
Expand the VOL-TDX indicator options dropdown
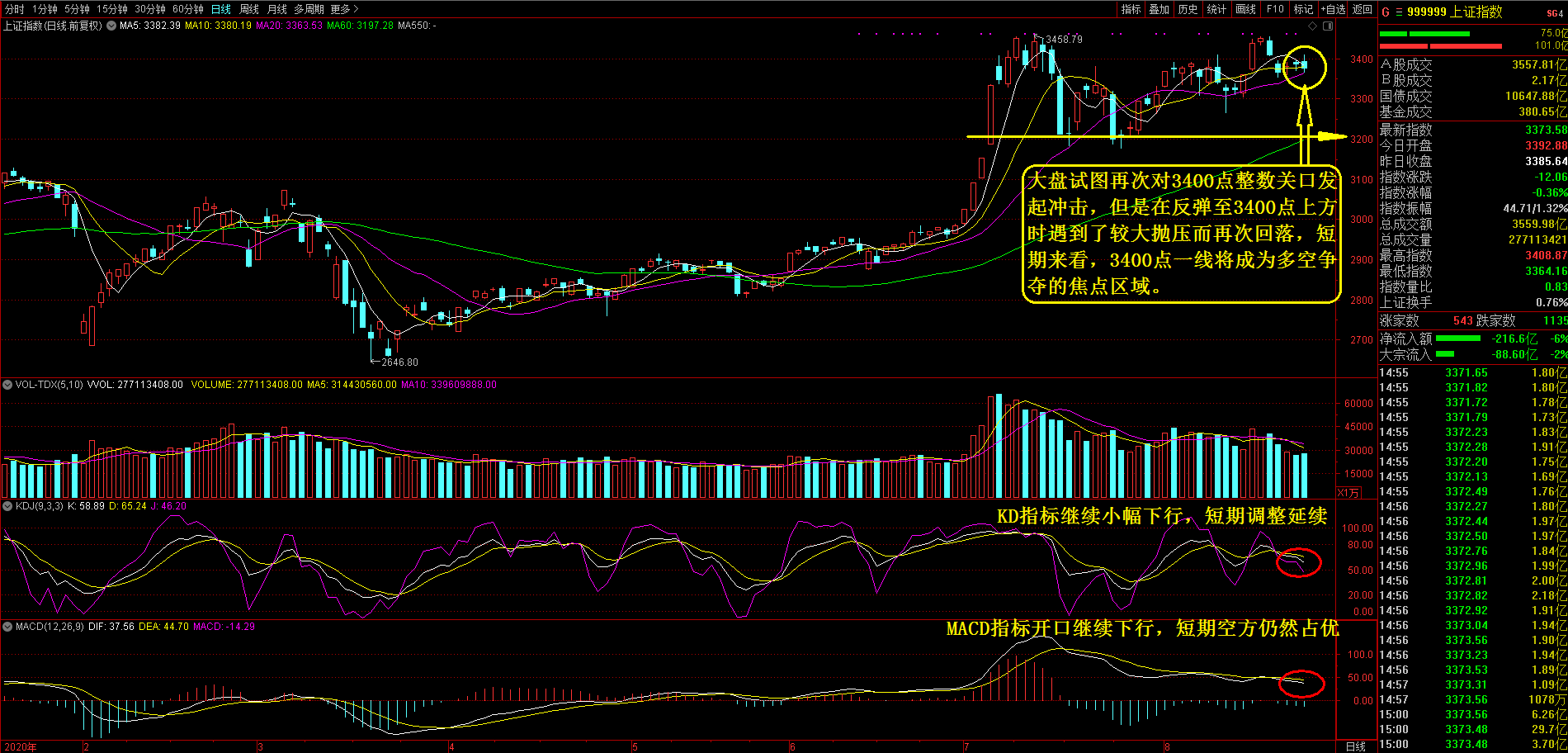[7, 385]
